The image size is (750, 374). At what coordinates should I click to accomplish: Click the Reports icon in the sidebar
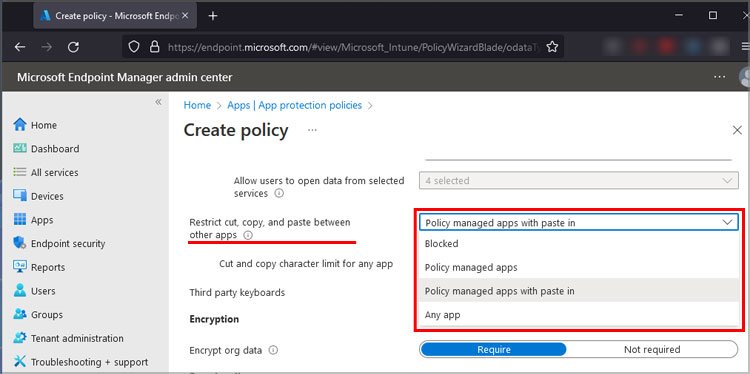[20, 267]
